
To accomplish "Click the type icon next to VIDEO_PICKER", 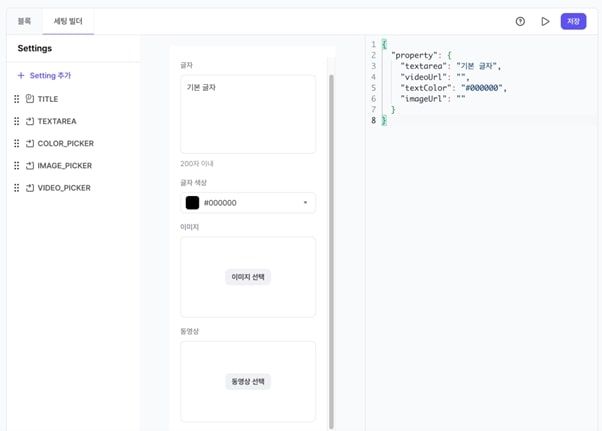I will coord(30,187).
